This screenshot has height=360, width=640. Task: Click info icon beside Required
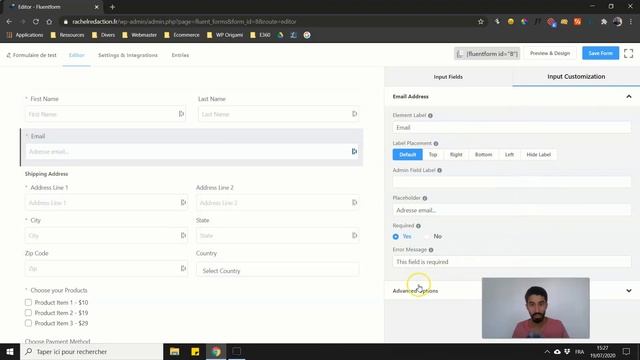(x=418, y=226)
